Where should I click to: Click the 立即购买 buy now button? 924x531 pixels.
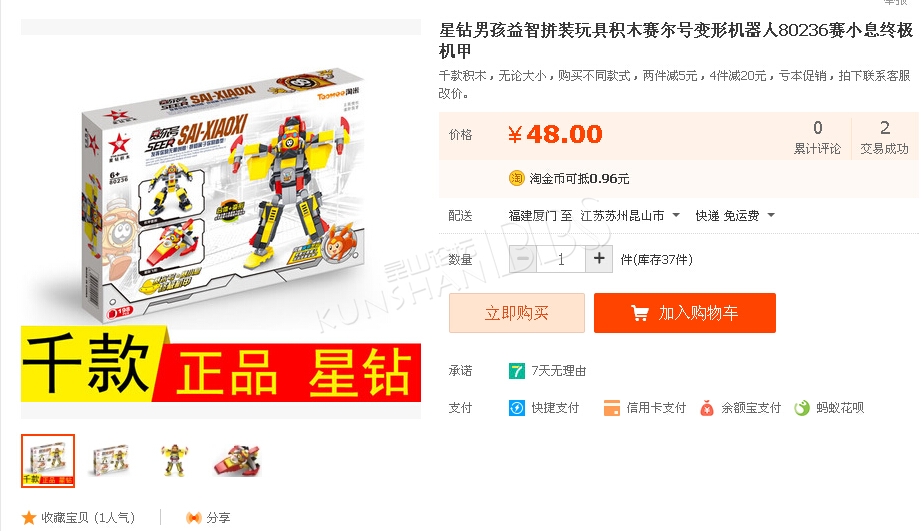(x=517, y=313)
